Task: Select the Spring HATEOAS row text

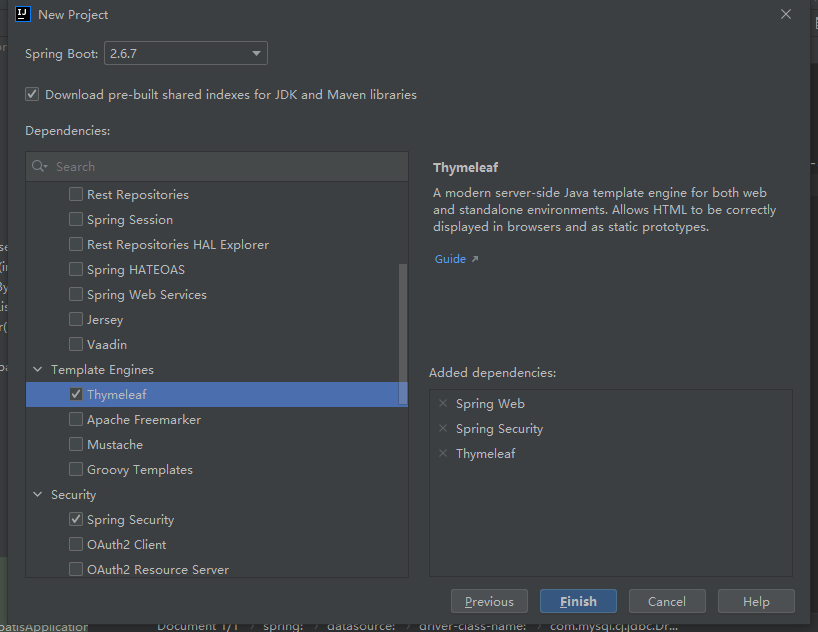Action: [136, 269]
